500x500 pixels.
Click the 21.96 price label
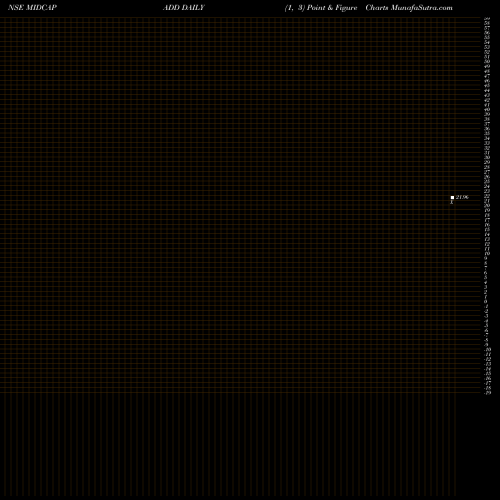pyautogui.click(x=462, y=197)
